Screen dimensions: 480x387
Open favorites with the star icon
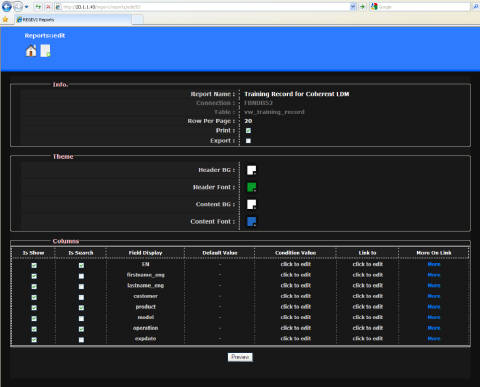tap(5, 19)
